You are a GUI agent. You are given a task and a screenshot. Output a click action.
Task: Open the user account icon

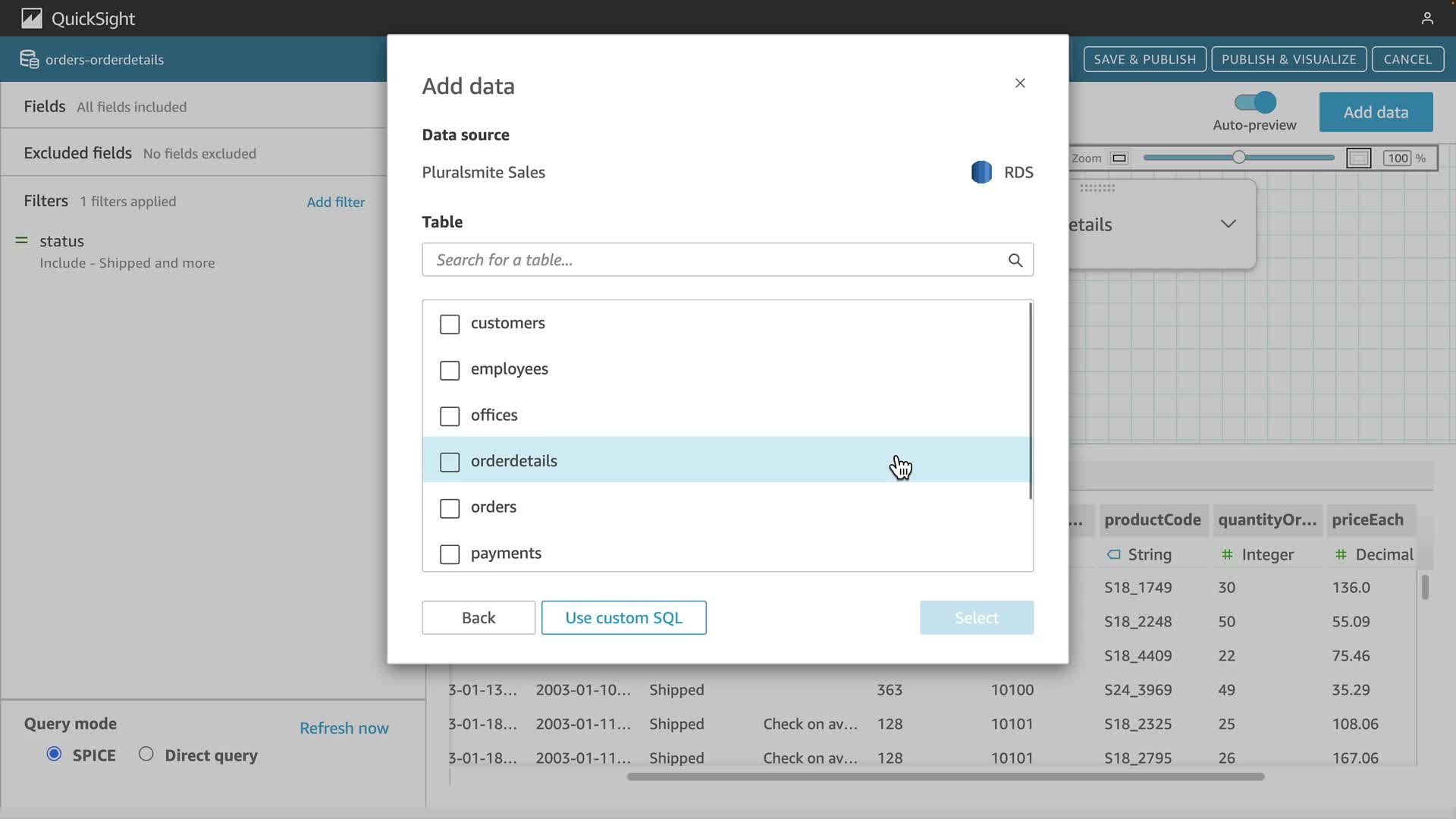[x=1426, y=18]
